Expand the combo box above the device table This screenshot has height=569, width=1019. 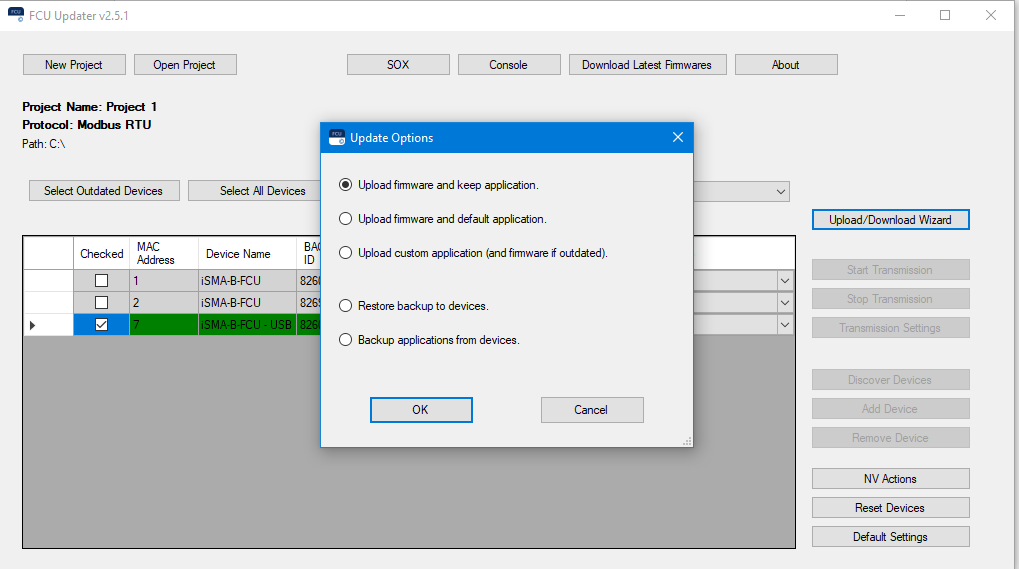click(780, 191)
